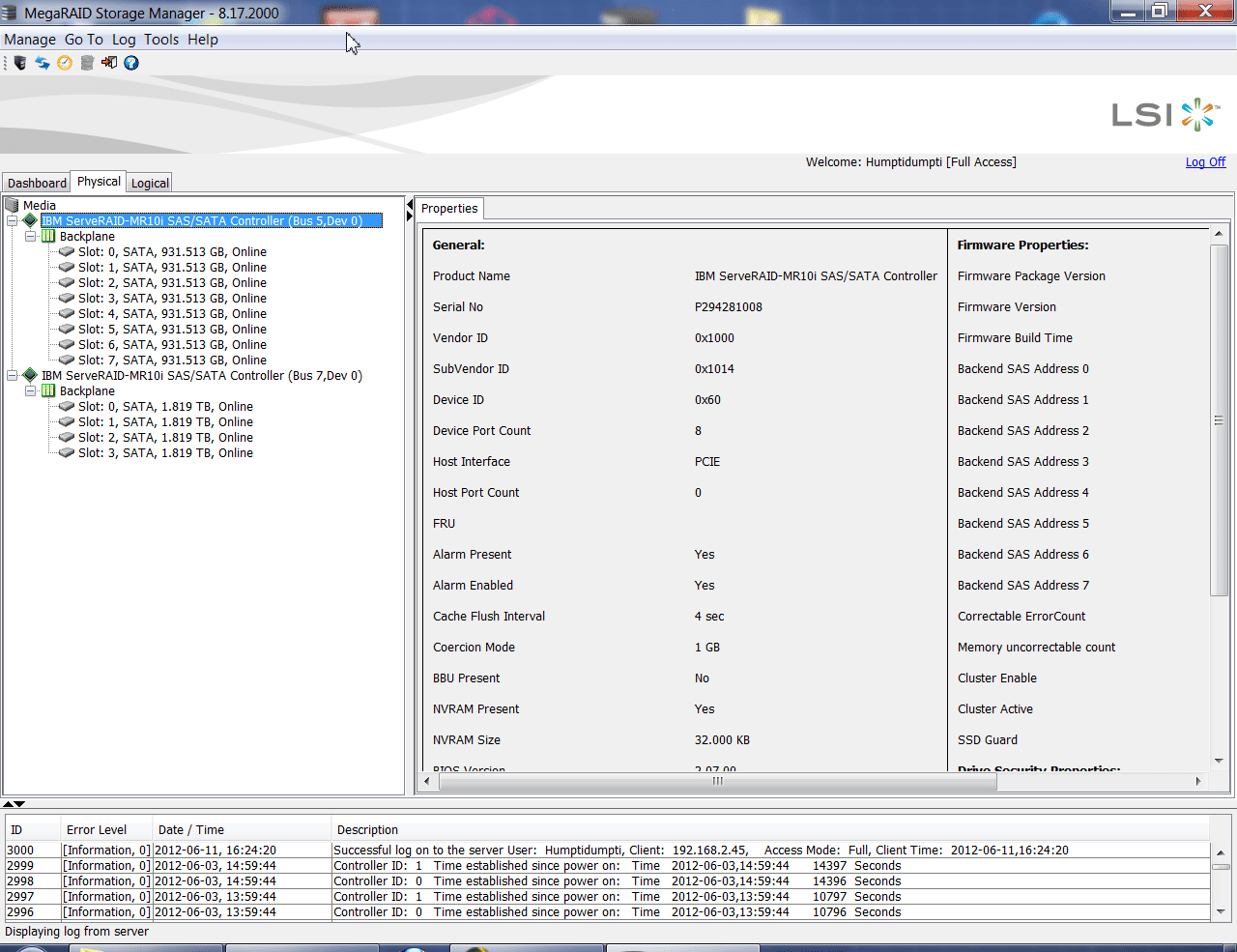The width and height of the screenshot is (1237, 952).
Task: Click properties vertical scrollbar up arrow
Action: coord(1219,234)
